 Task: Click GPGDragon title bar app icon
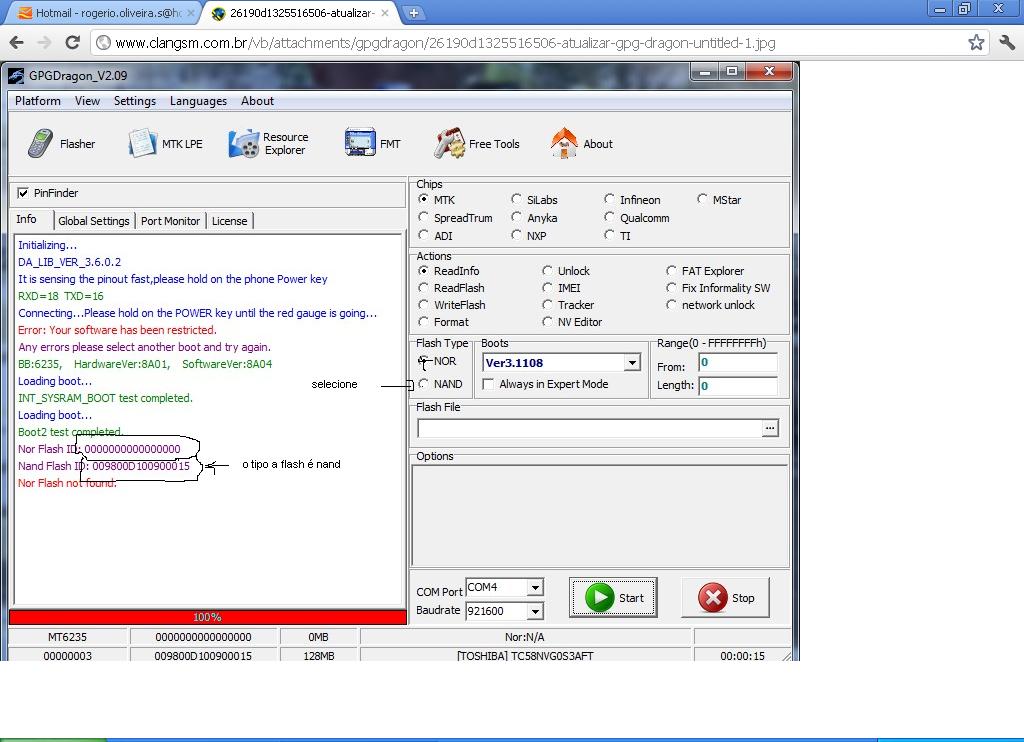click(16, 76)
